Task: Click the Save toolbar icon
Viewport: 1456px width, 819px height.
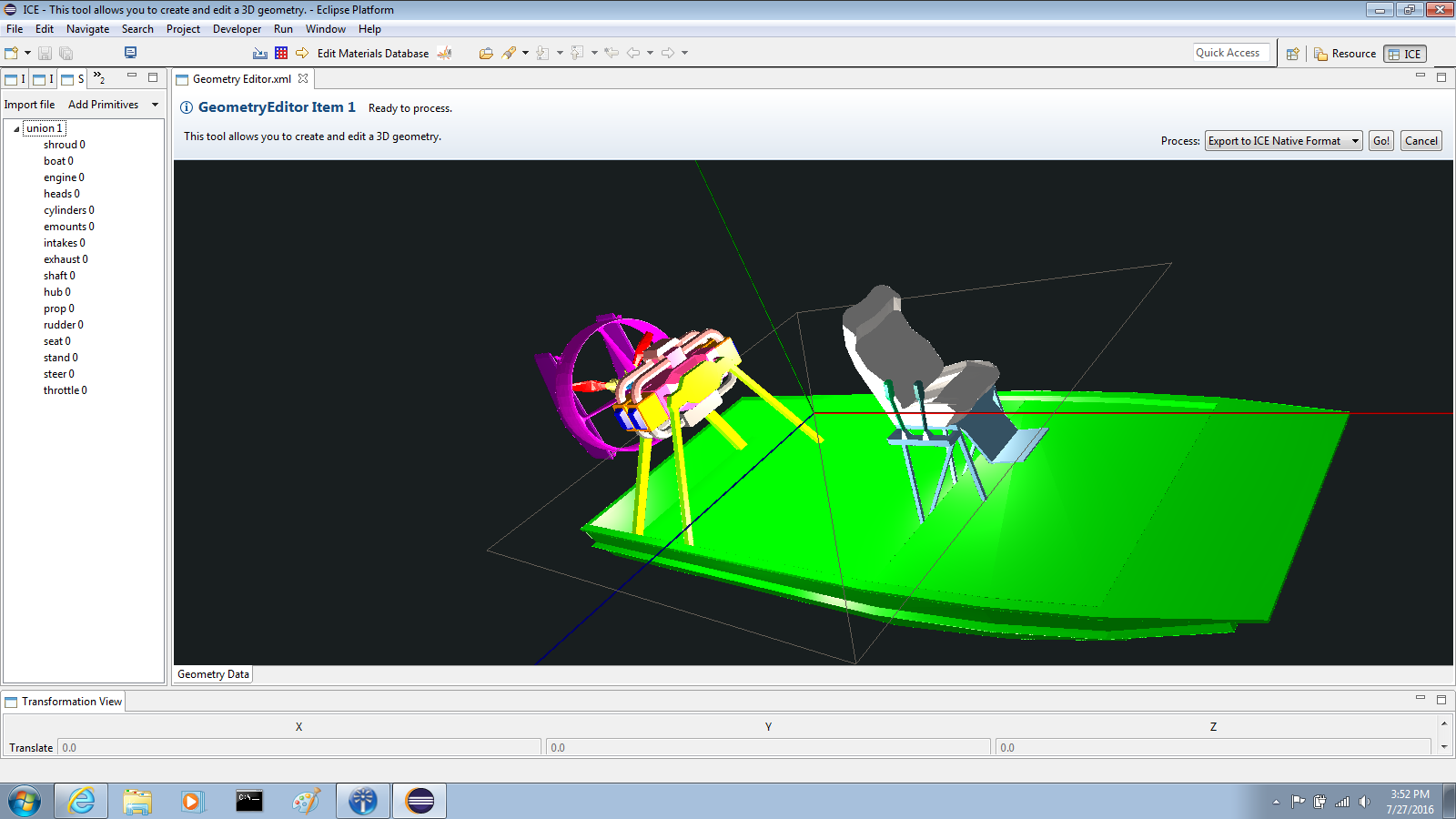Action: tap(45, 53)
